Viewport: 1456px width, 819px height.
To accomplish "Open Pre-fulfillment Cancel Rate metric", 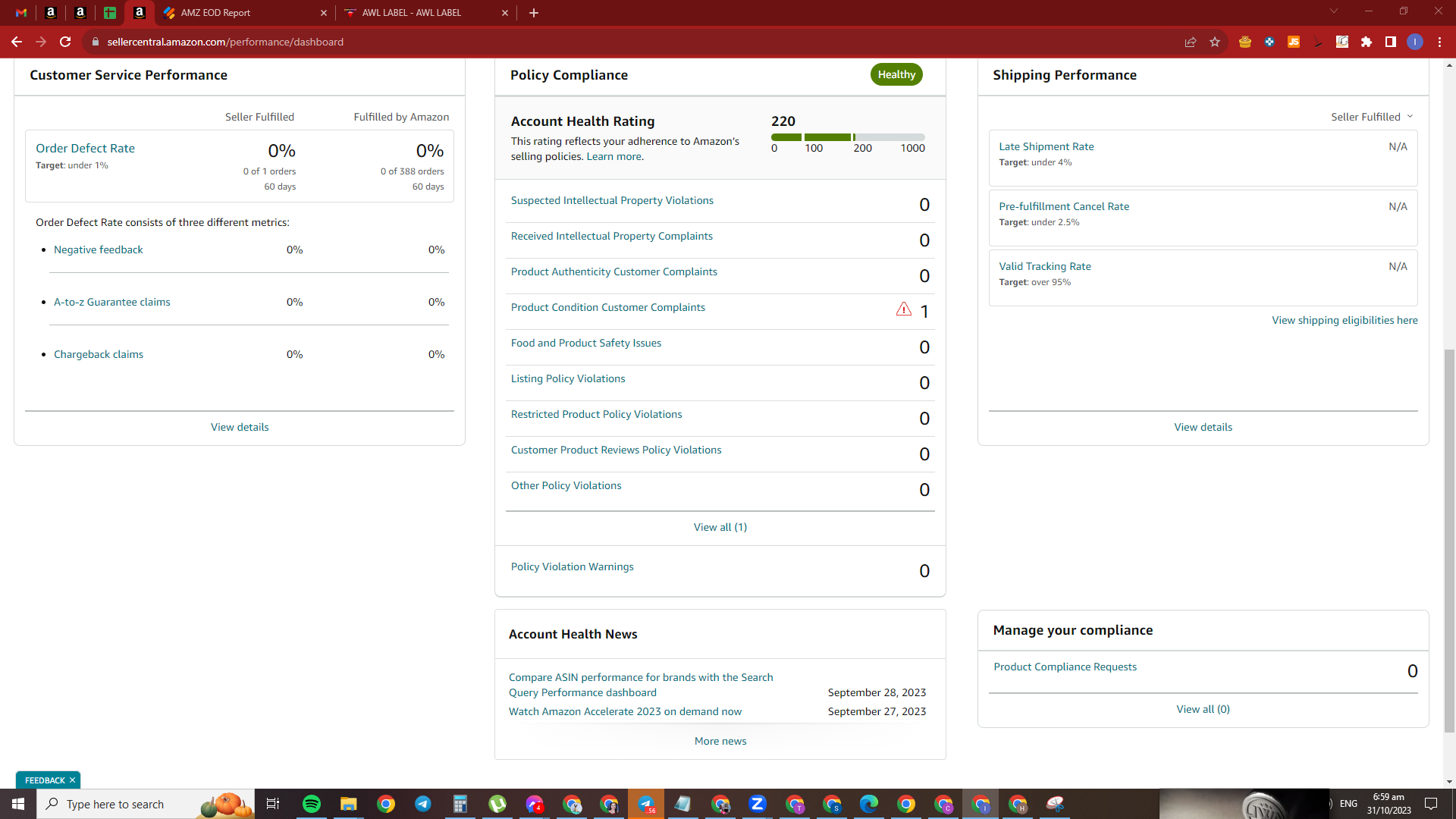I will point(1064,206).
